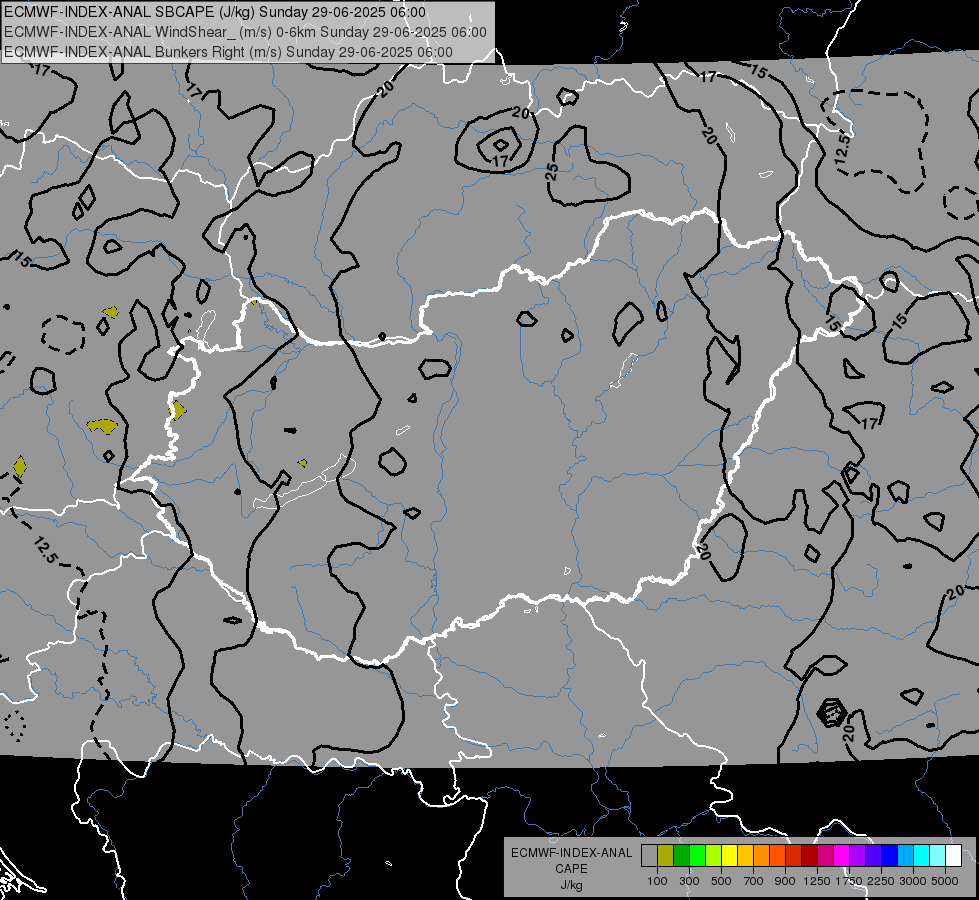This screenshot has height=900, width=979.
Task: Click the 3000 value under the legend
Action: tap(913, 881)
